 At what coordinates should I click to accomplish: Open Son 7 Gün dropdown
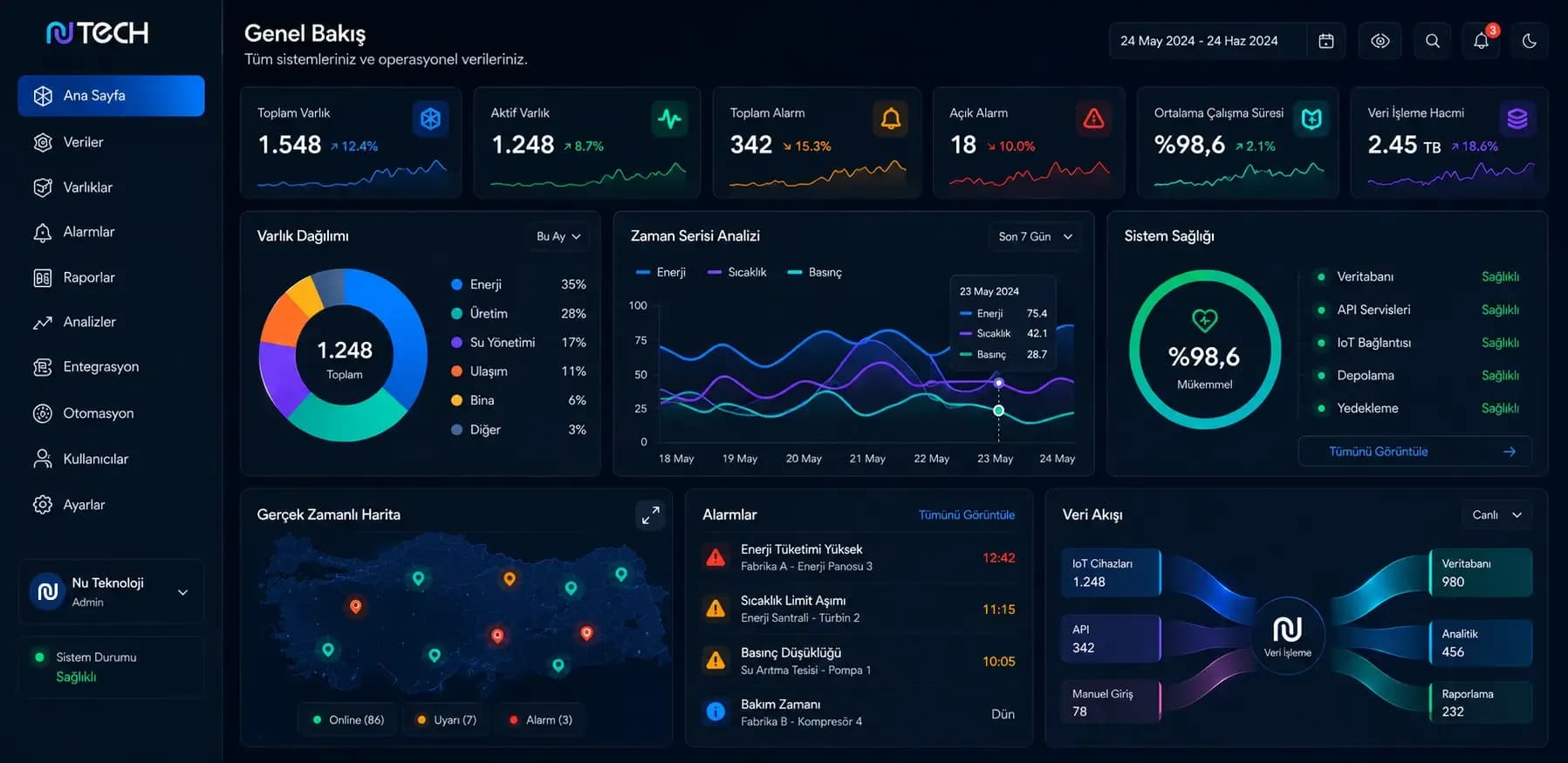point(1035,236)
